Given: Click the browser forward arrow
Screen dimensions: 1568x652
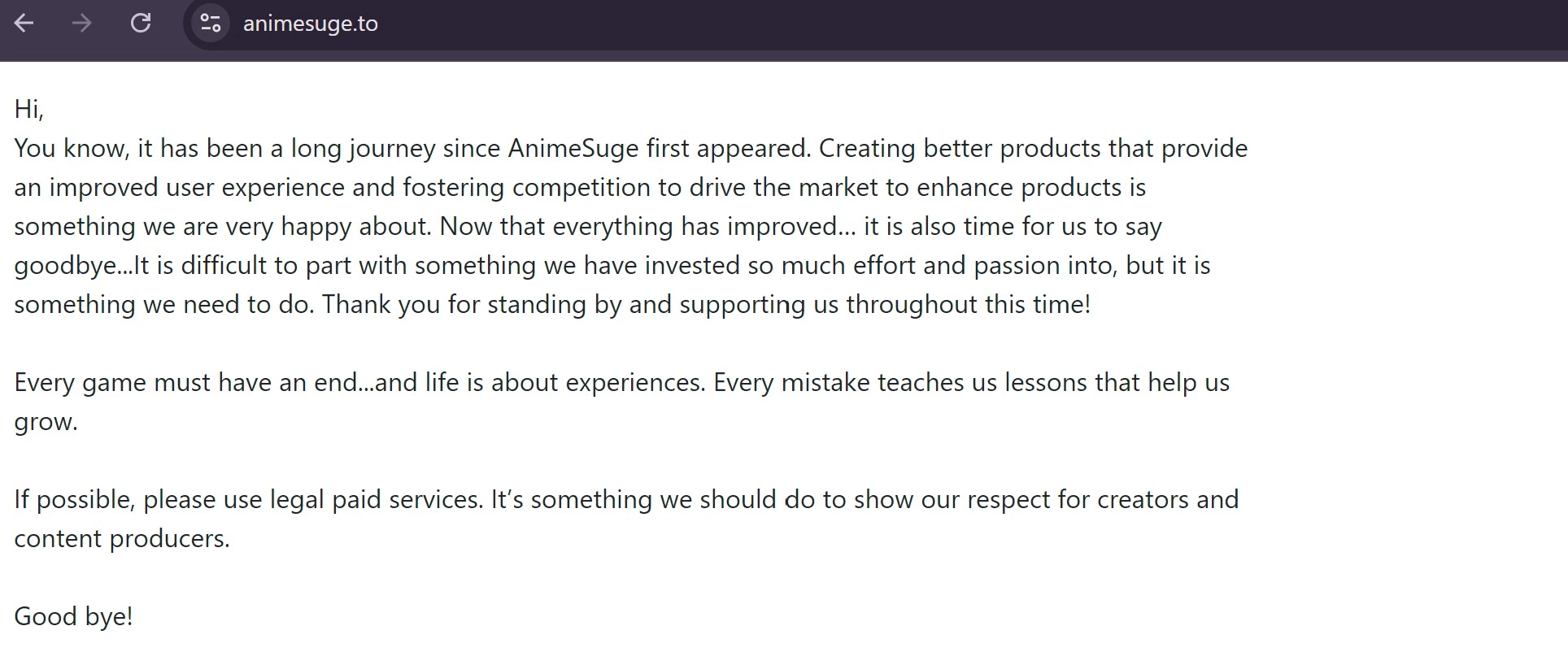Looking at the screenshot, I should coord(81,24).
